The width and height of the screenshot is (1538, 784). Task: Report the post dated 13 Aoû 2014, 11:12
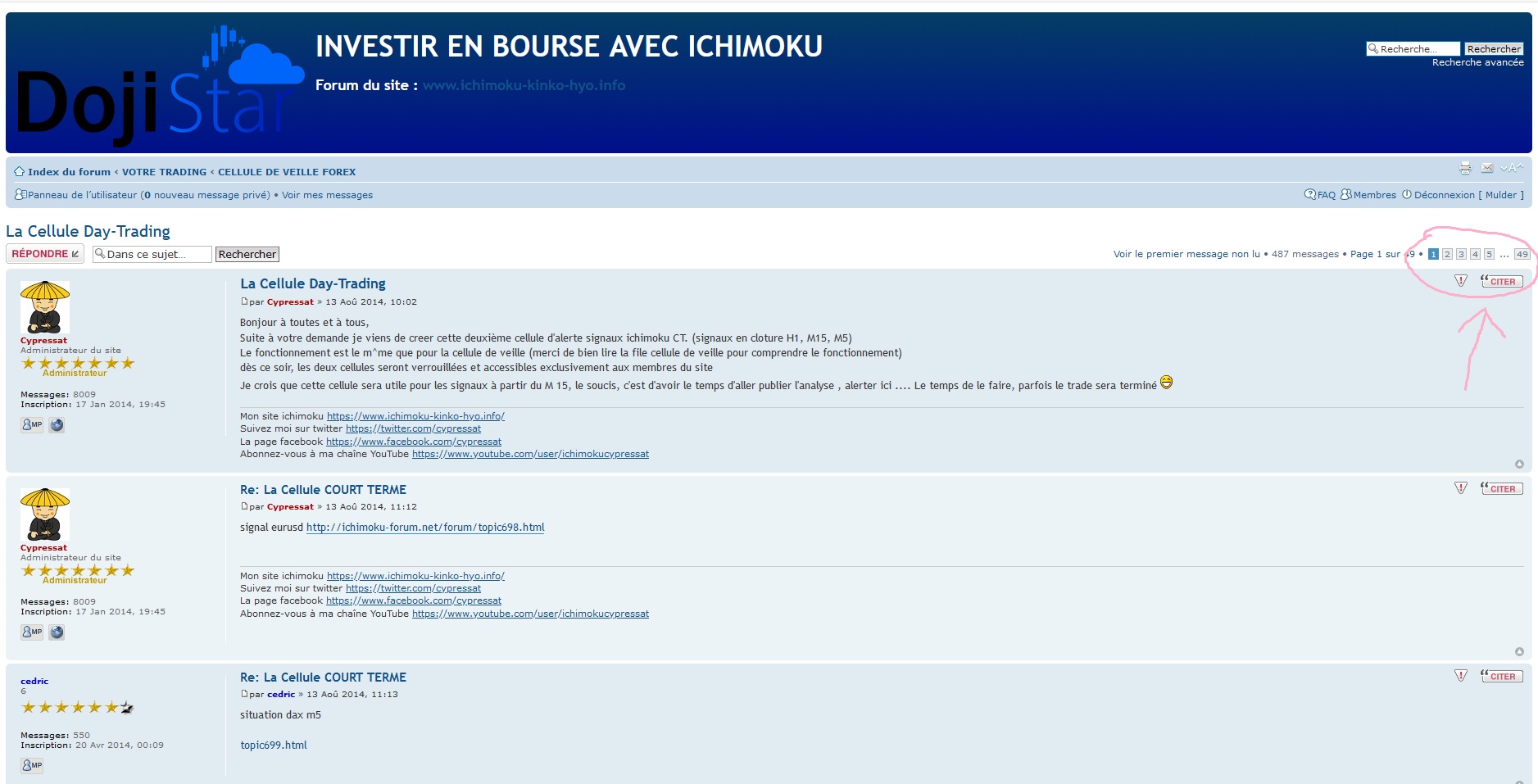coord(1460,488)
